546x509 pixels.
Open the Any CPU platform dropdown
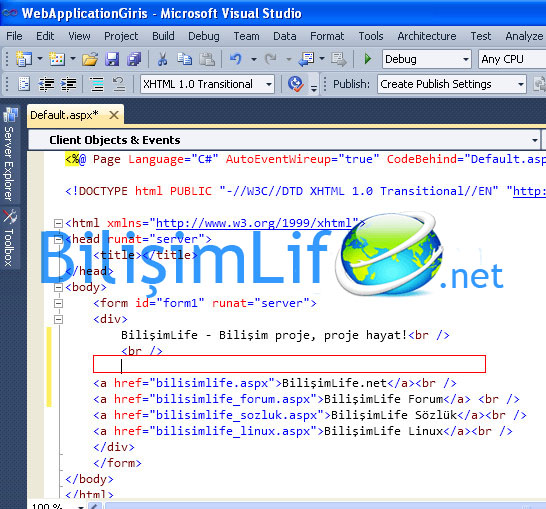click(x=512, y=59)
